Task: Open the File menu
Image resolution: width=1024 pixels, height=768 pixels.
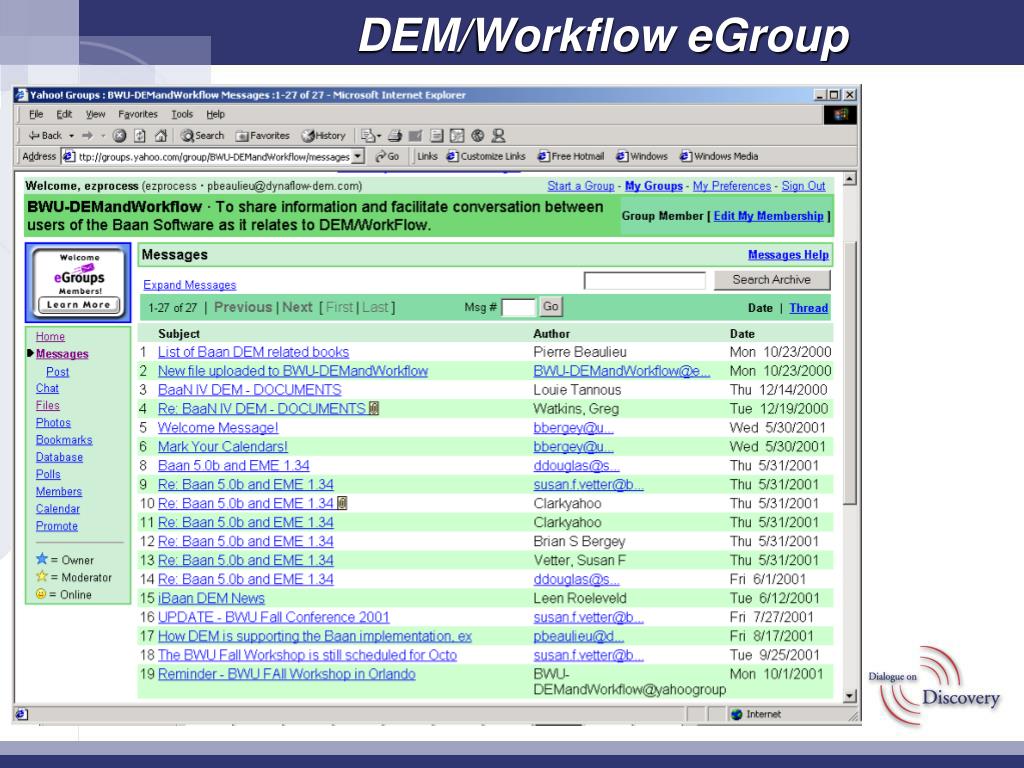Action: coord(36,114)
